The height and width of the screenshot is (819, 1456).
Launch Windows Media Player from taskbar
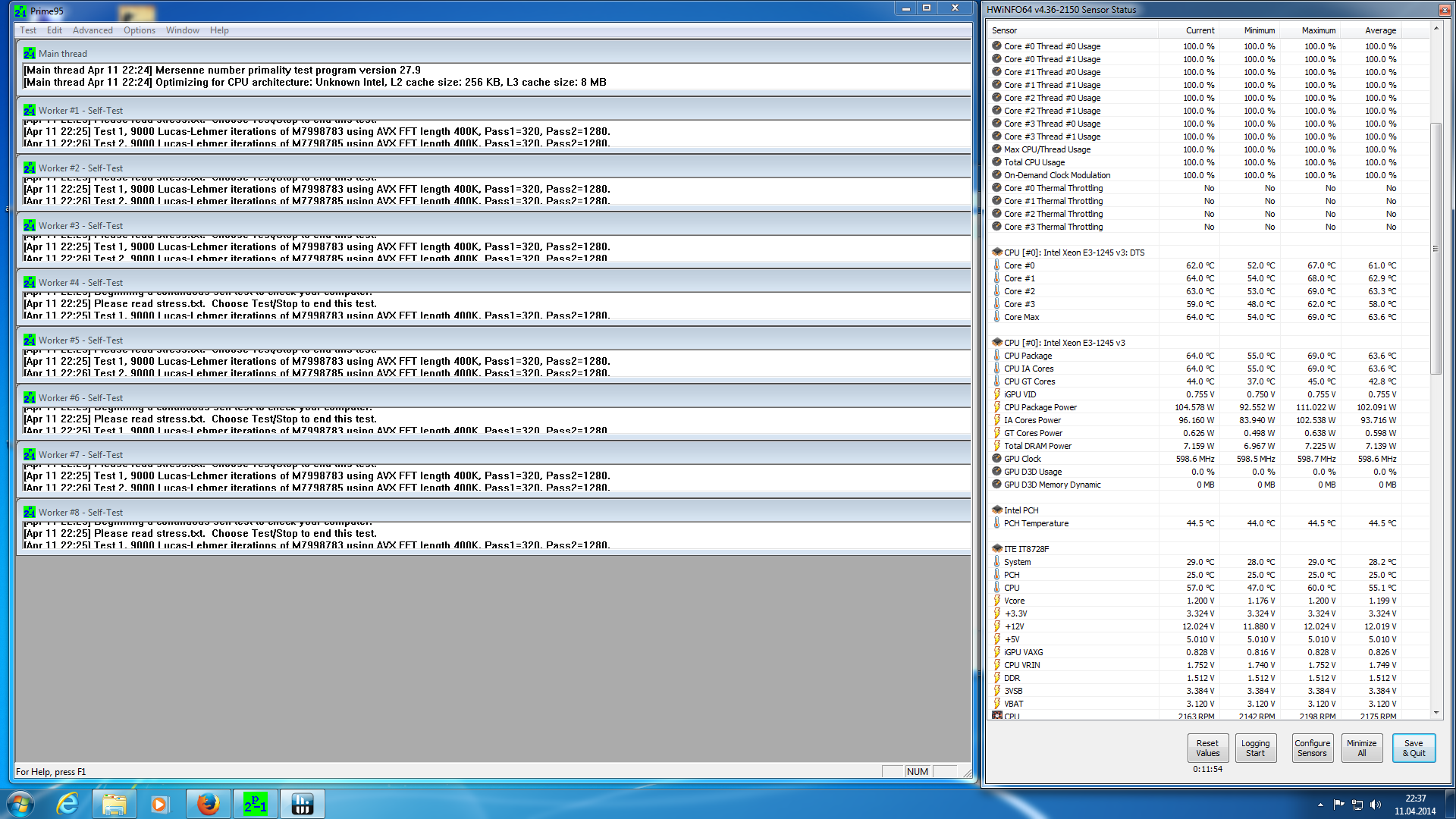click(159, 804)
